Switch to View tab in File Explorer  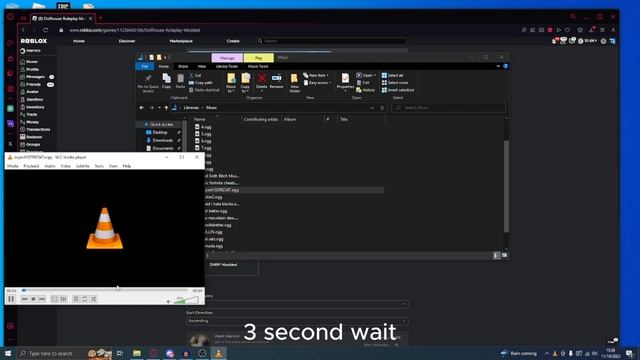coord(202,66)
